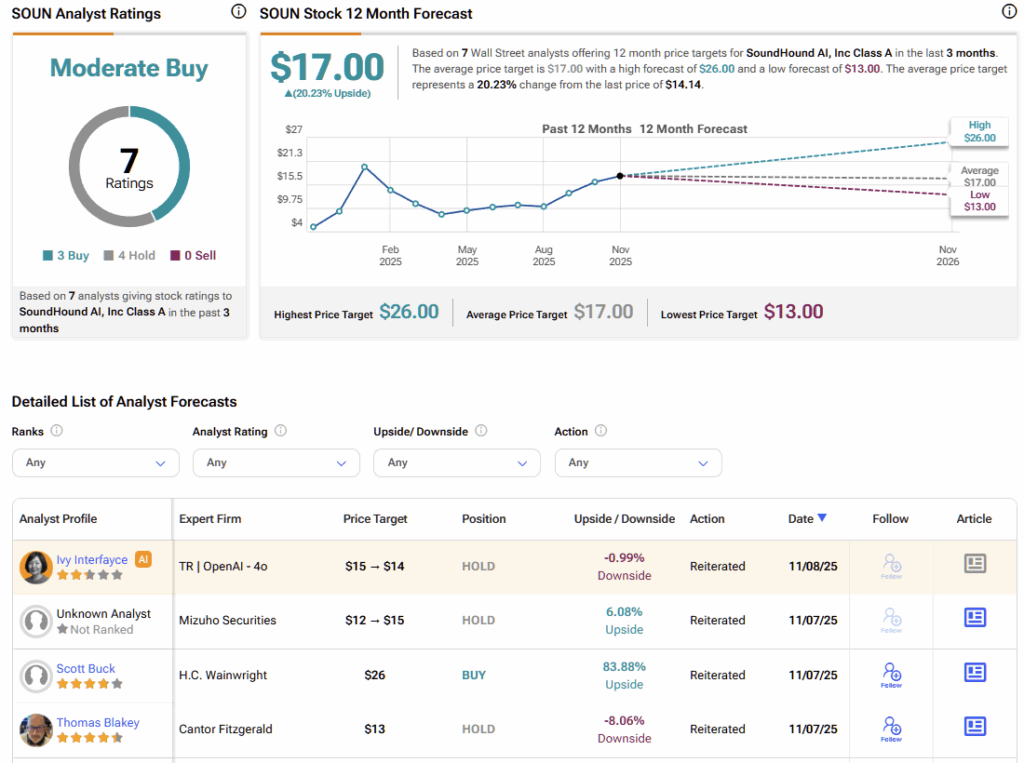
Task: Click the Ranks filter info icon
Action: click(x=57, y=431)
